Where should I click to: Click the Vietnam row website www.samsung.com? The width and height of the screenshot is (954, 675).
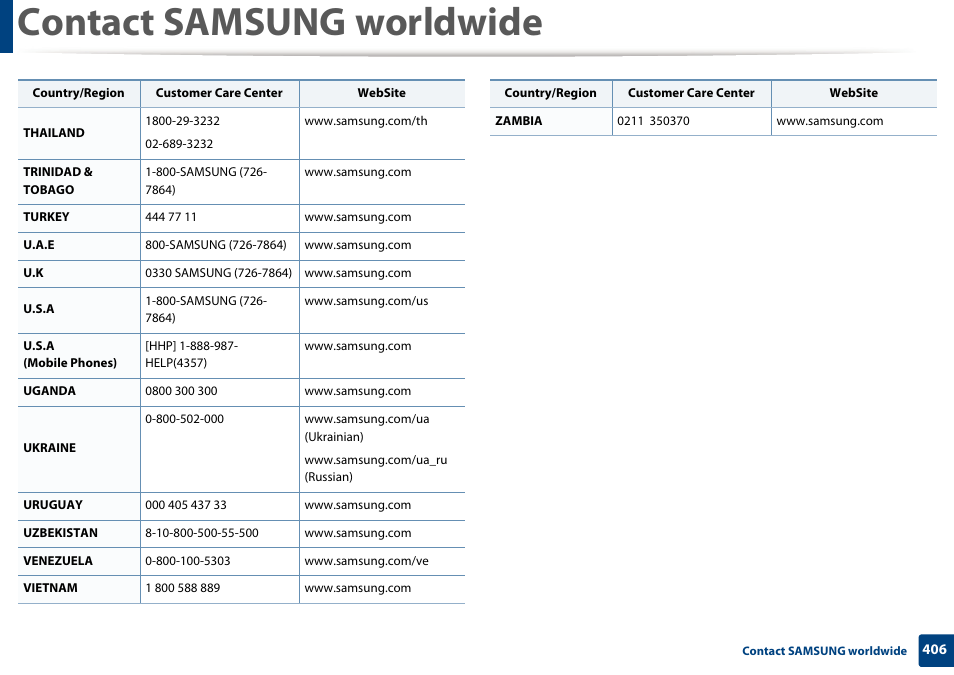[x=358, y=589]
